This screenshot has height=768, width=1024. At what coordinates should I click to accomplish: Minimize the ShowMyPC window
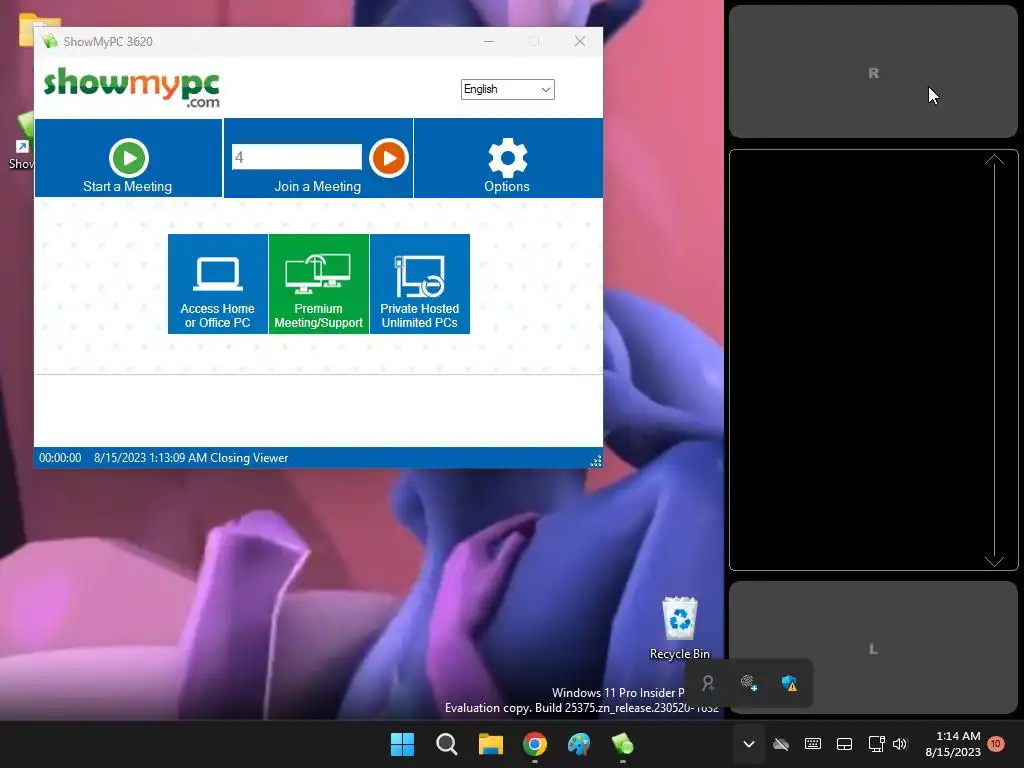click(x=488, y=41)
